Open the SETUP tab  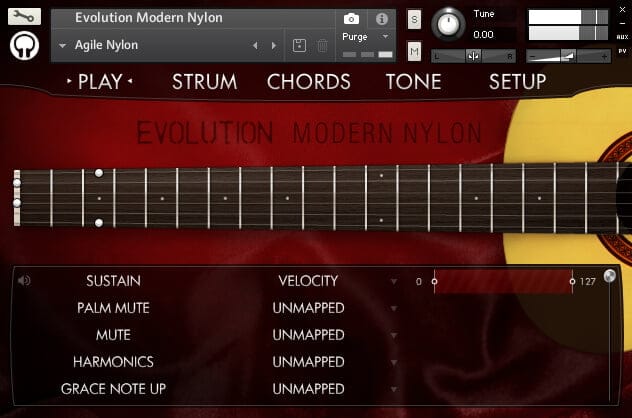(518, 82)
